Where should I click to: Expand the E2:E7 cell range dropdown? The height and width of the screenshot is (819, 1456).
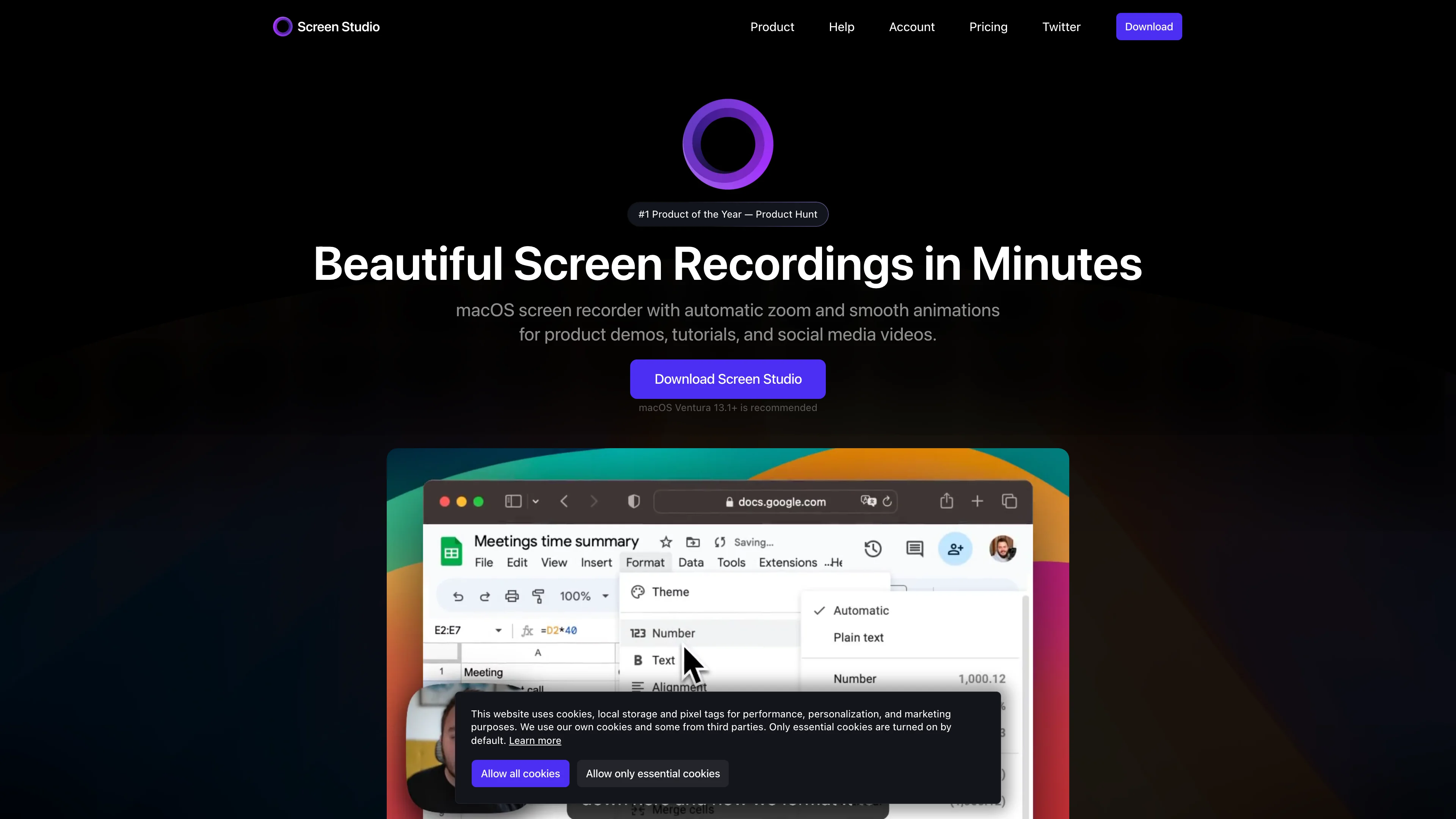pyautogui.click(x=498, y=630)
